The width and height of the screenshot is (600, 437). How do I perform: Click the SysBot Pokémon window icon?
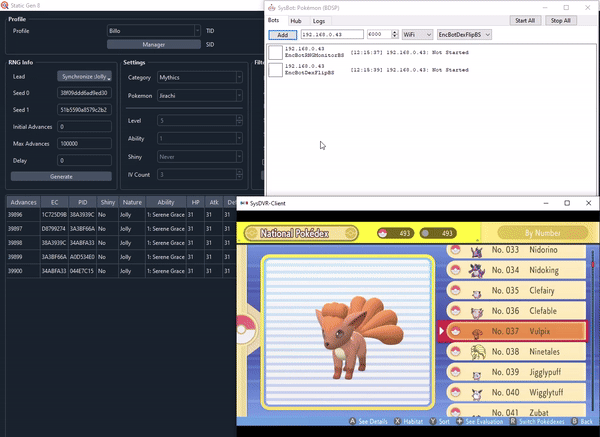tap(271, 8)
